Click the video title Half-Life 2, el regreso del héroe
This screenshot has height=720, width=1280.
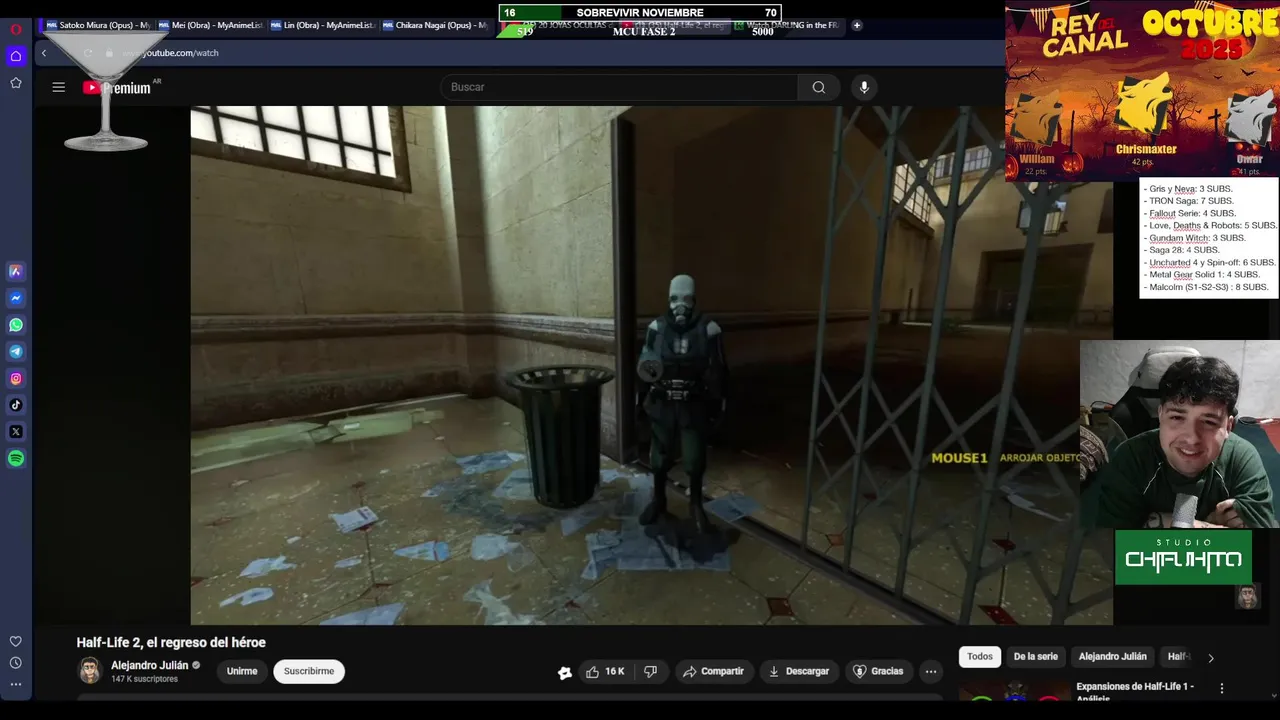click(171, 642)
